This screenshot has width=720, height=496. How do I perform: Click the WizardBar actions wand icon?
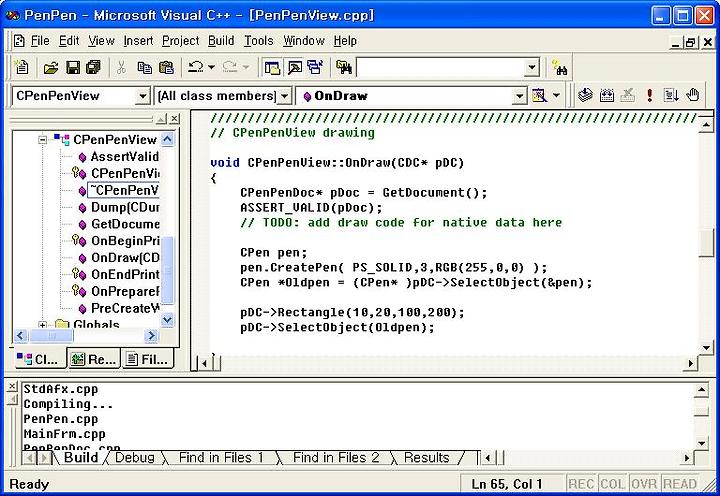pyautogui.click(x=539, y=96)
